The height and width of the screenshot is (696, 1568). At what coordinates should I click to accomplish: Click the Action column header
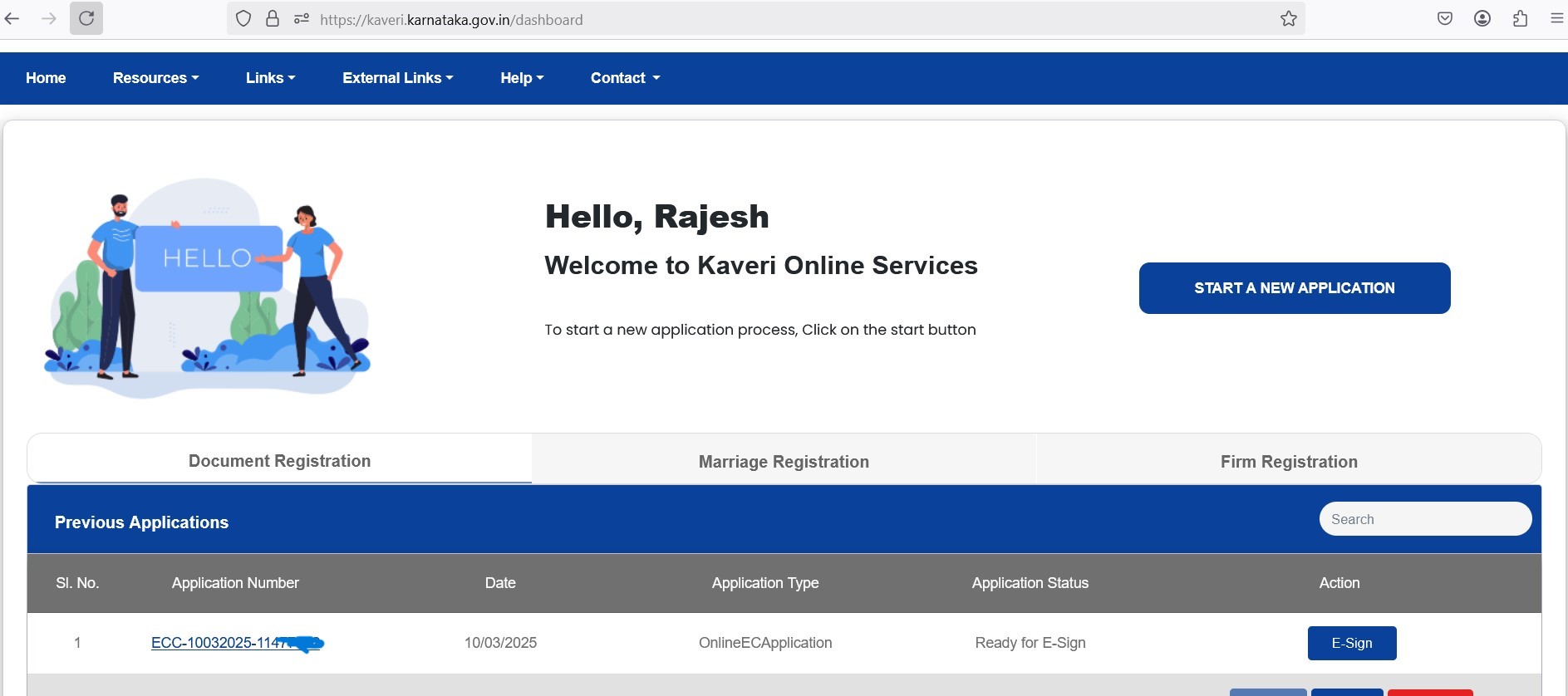1339,583
